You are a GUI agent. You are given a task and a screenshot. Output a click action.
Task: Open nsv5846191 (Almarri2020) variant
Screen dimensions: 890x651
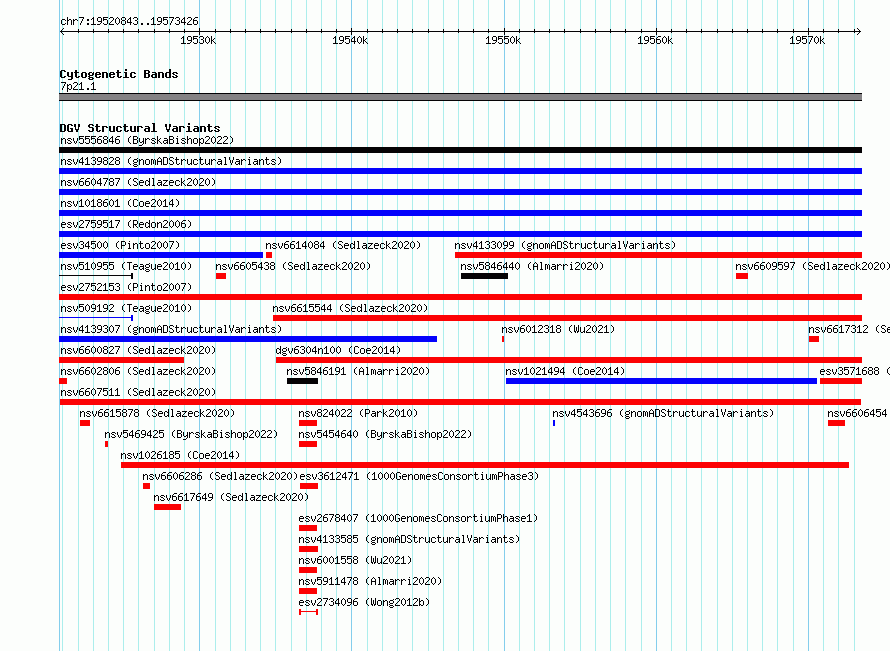358,371
